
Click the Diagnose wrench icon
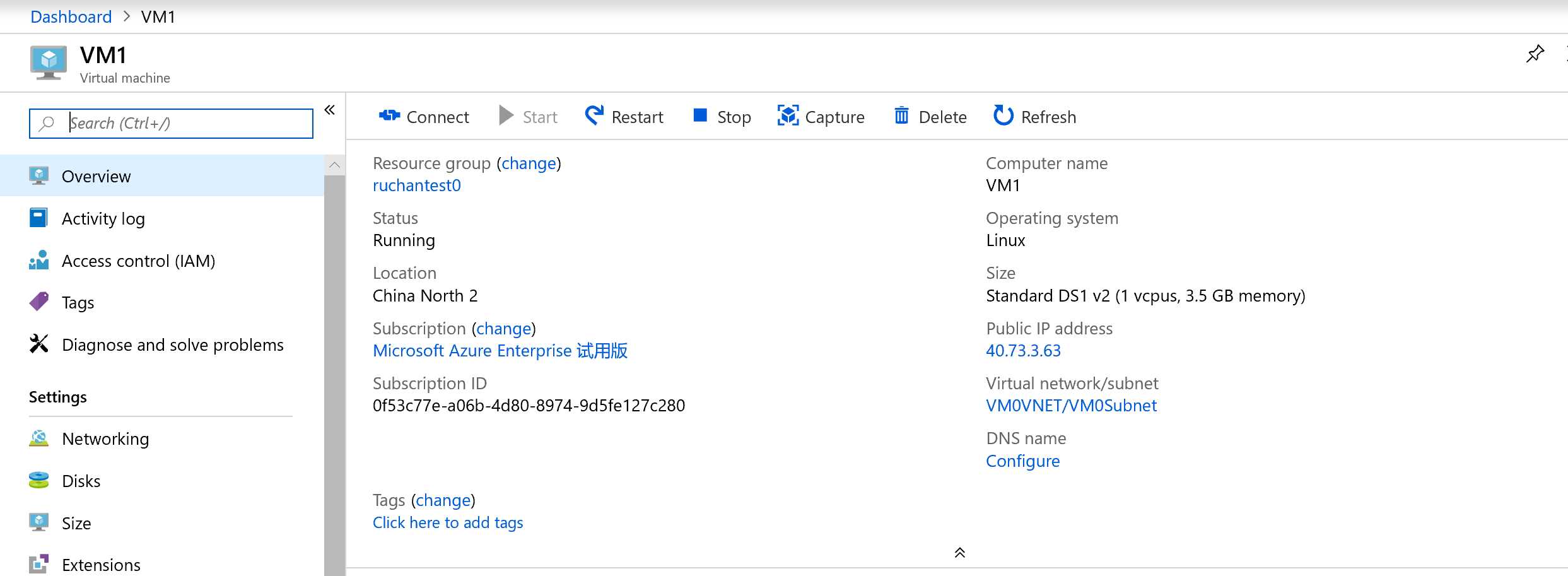39,344
